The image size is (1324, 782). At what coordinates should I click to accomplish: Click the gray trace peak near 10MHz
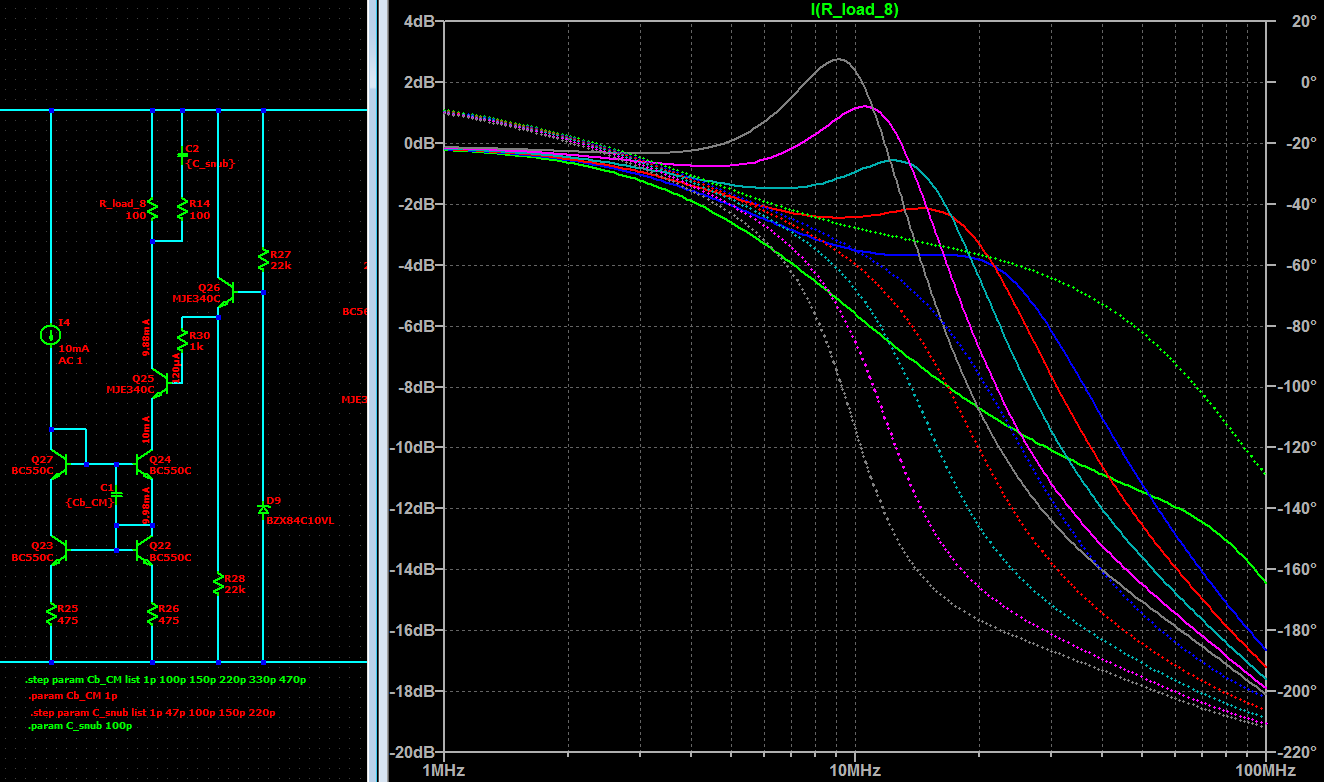(x=839, y=60)
